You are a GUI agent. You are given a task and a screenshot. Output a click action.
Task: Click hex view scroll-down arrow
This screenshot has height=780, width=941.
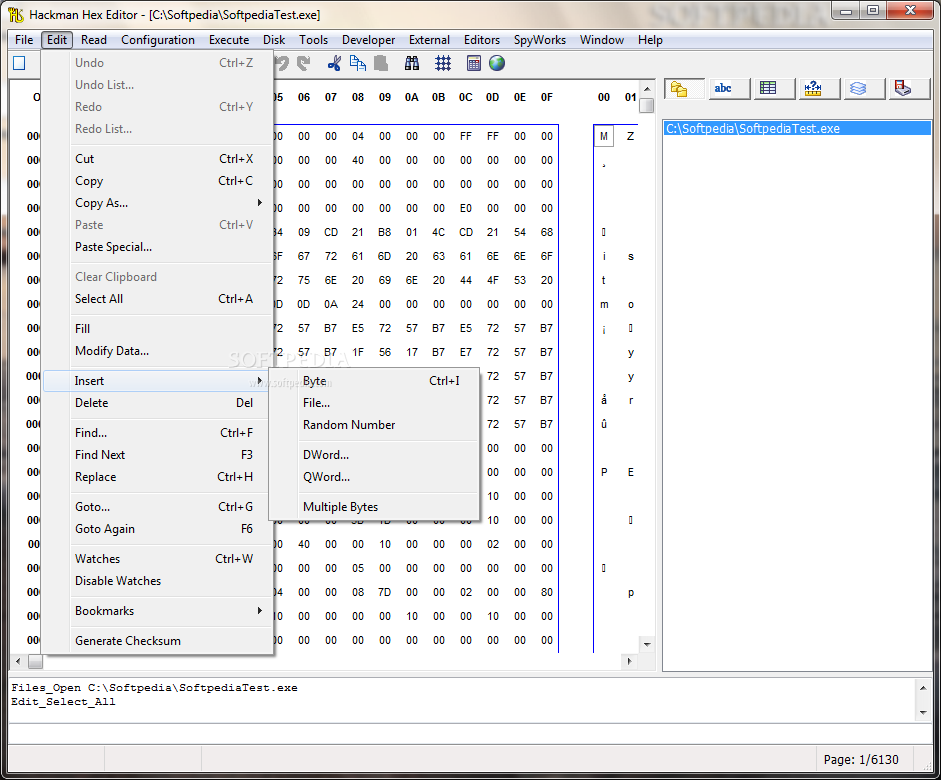[647, 644]
